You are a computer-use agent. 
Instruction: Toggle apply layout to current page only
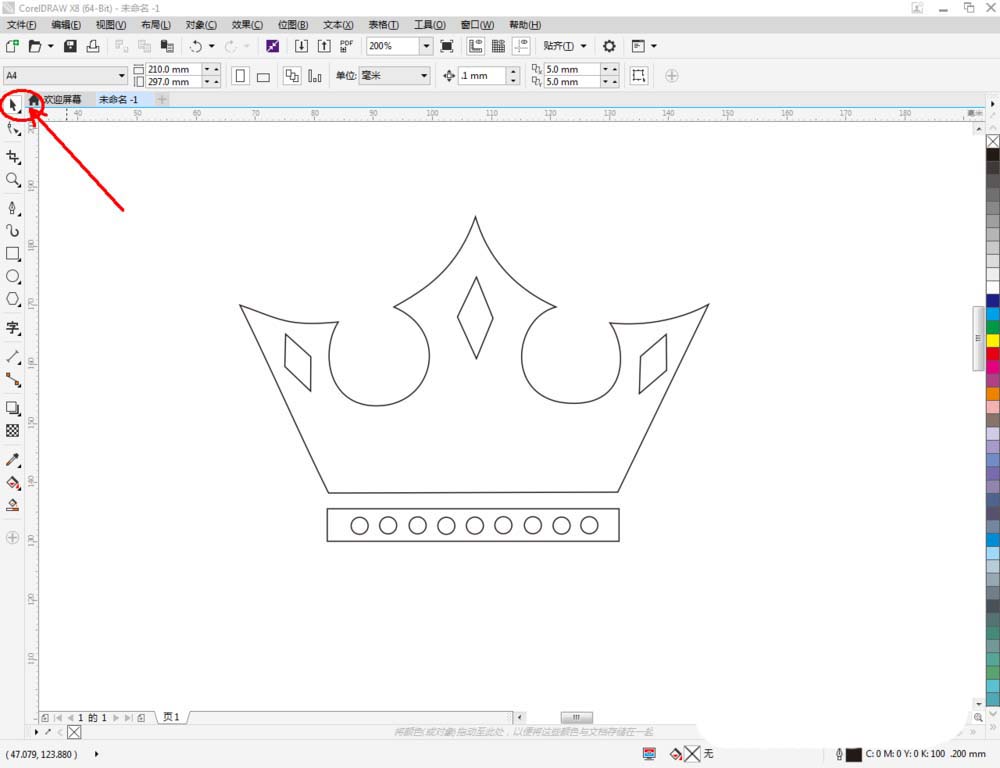[x=314, y=76]
